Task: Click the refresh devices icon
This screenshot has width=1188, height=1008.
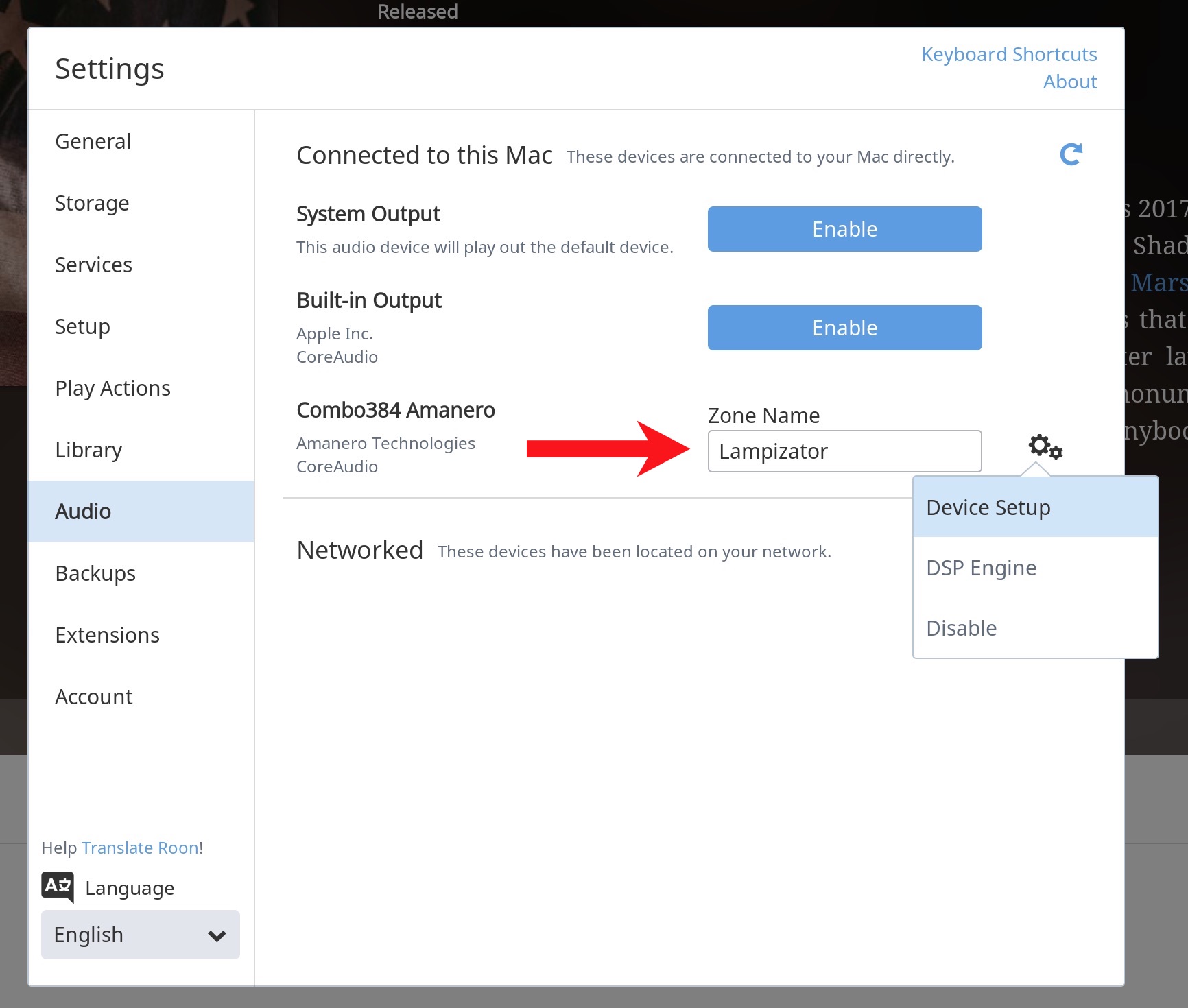Action: tap(1070, 155)
